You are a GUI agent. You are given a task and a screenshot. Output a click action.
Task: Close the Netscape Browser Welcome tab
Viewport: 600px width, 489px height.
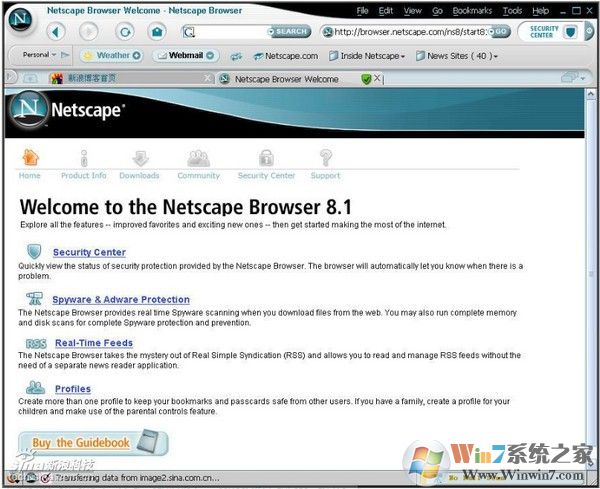coord(377,78)
